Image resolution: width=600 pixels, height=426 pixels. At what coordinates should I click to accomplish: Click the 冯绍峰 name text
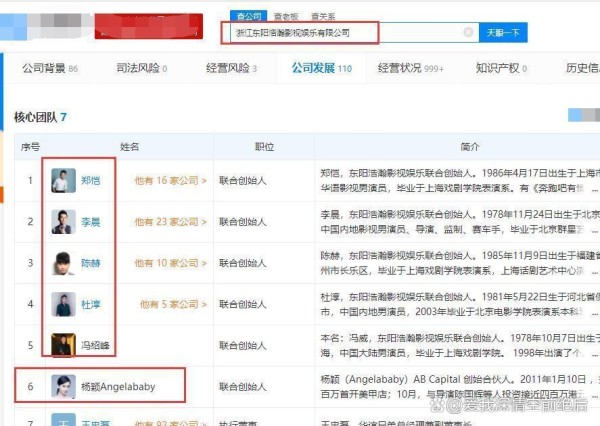click(95, 346)
